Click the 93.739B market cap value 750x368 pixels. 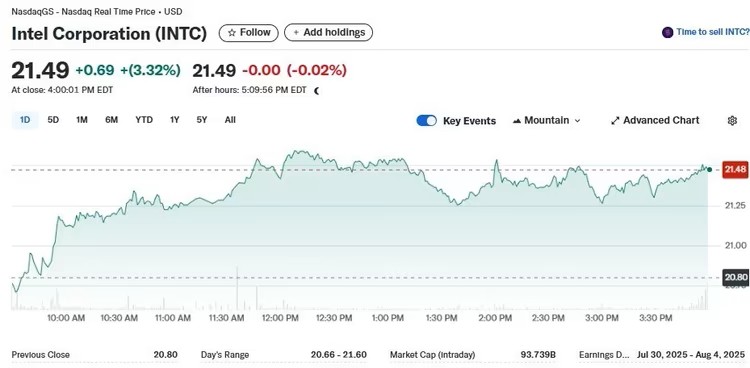click(538, 355)
